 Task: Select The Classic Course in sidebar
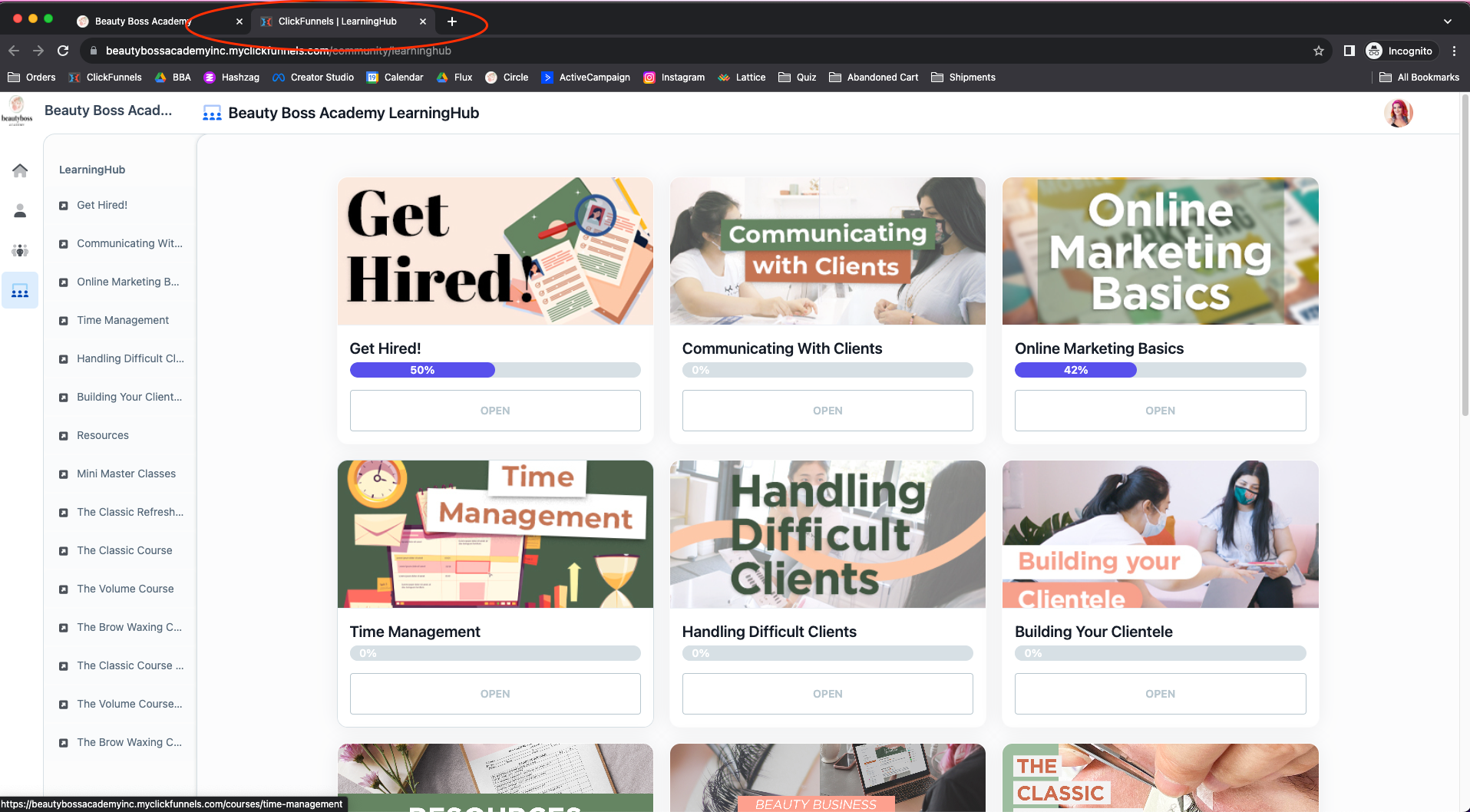(124, 550)
